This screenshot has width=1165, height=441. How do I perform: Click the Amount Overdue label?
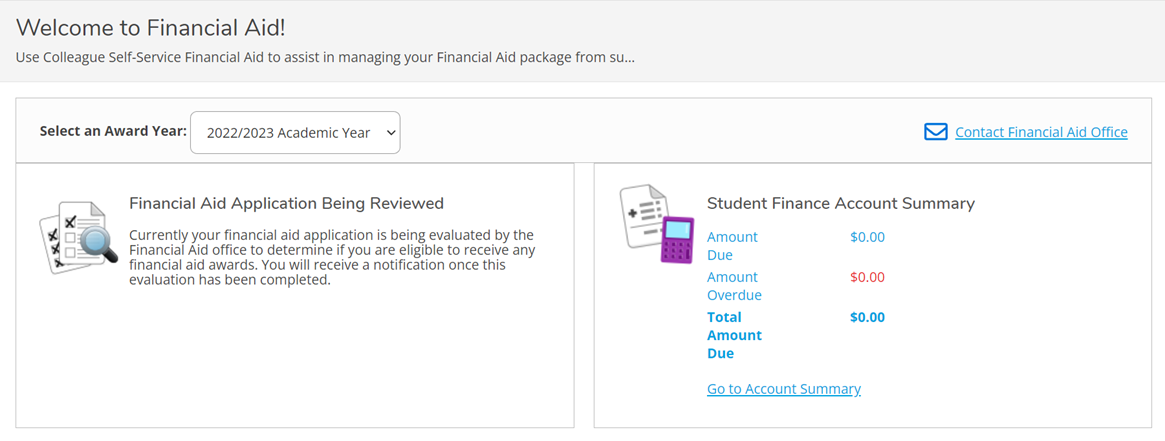coord(733,286)
